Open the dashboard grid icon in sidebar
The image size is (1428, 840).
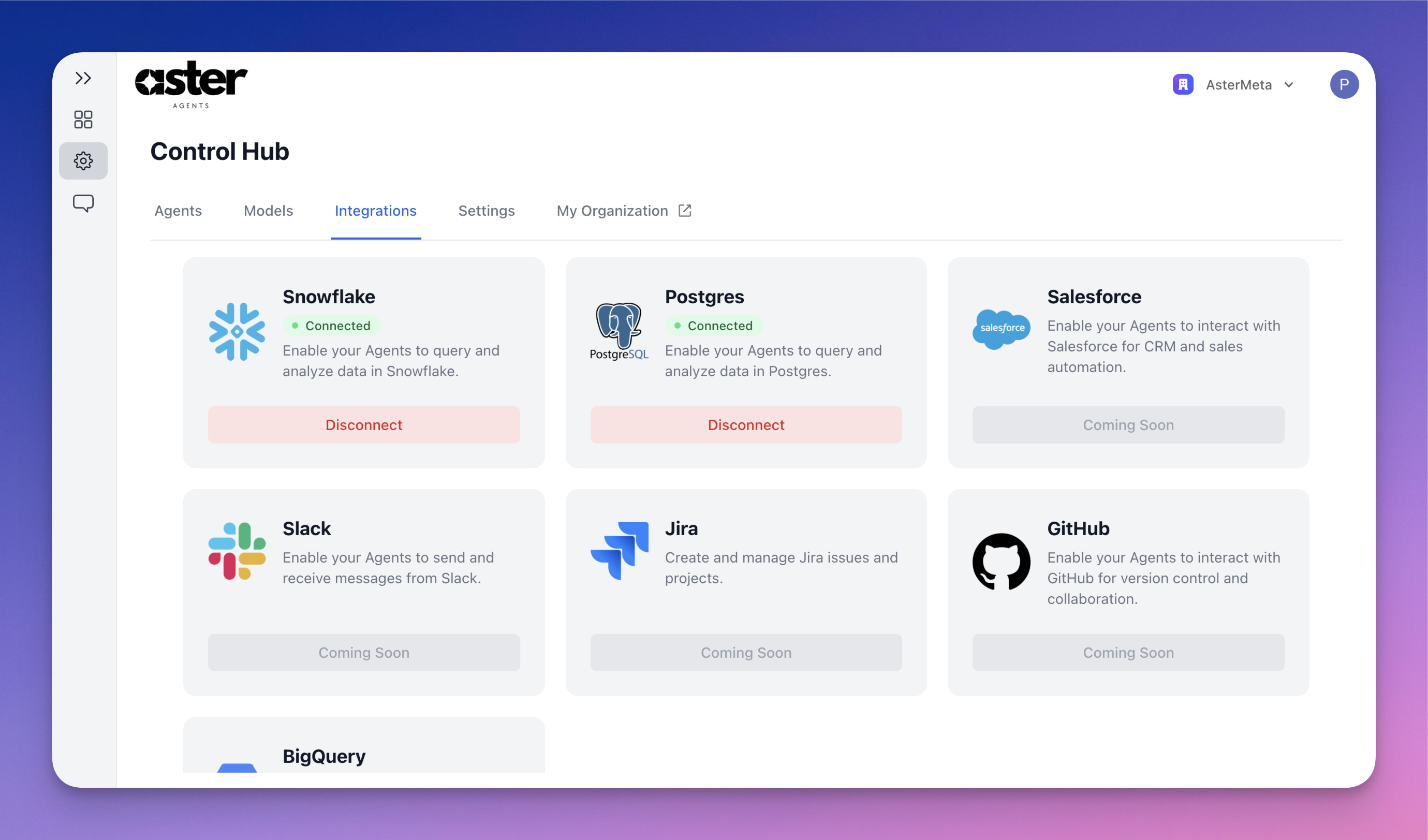point(83,120)
